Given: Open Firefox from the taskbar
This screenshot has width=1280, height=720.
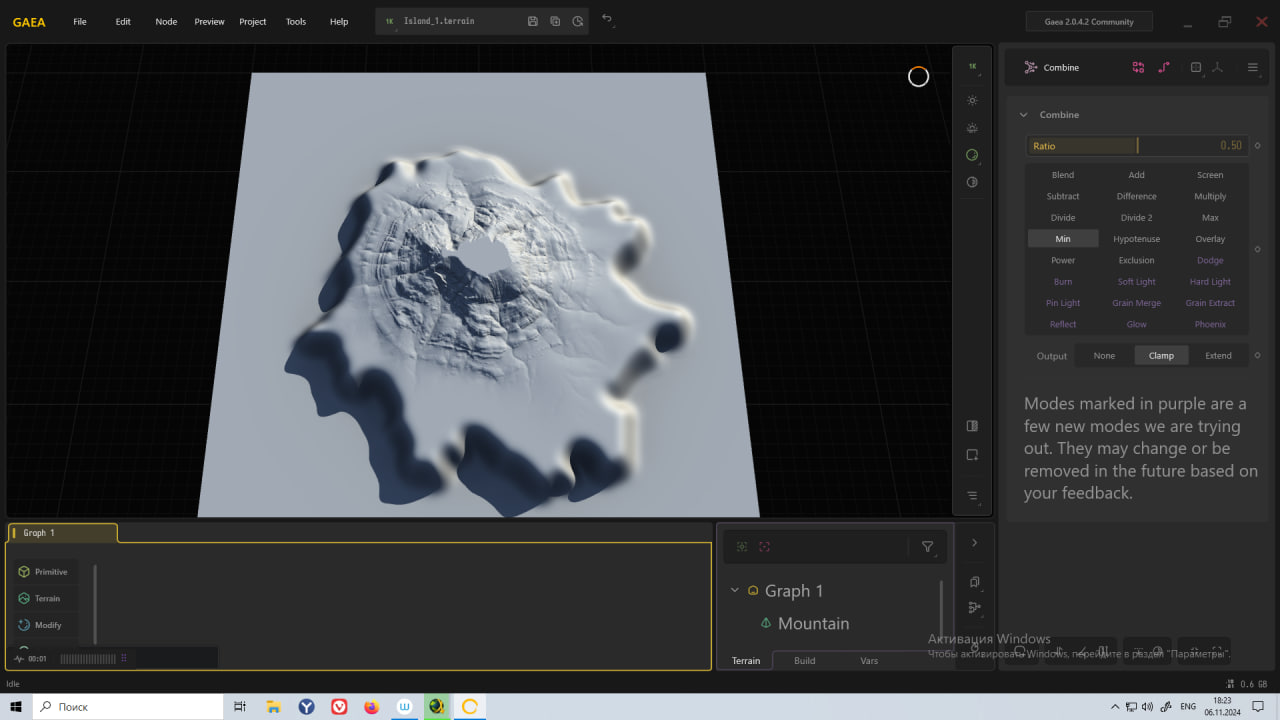Looking at the screenshot, I should click(372, 707).
